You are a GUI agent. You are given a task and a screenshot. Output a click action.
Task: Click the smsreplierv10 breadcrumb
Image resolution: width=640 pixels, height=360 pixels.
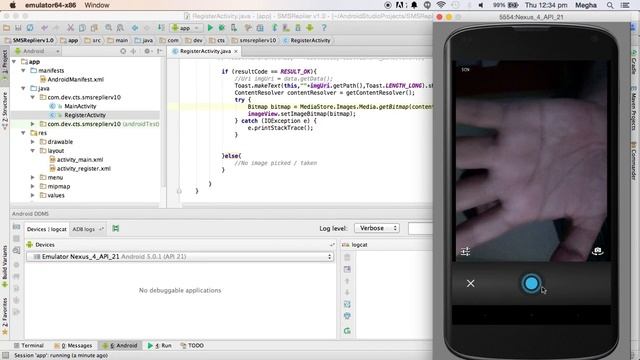254,40
